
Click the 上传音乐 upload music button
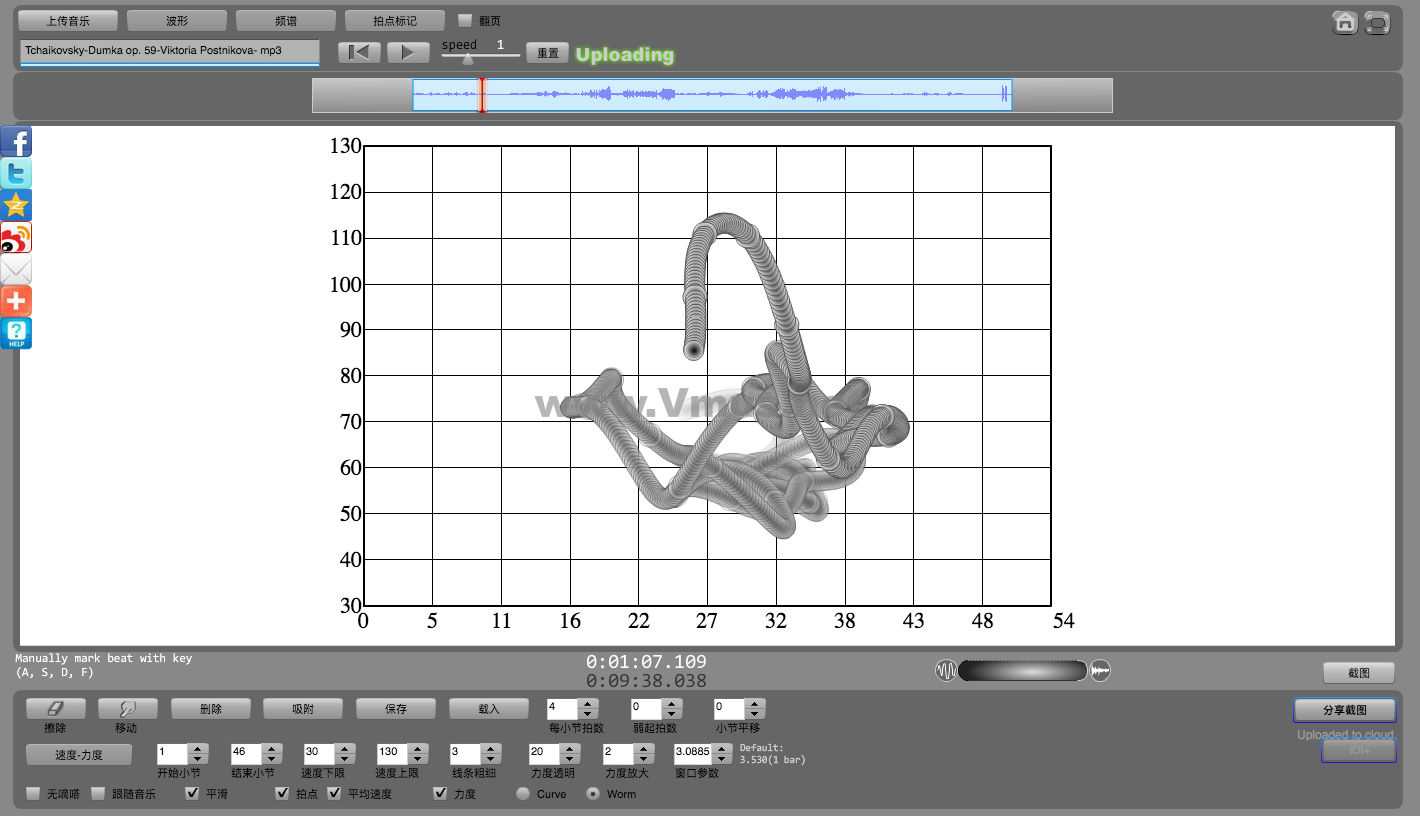click(x=68, y=20)
